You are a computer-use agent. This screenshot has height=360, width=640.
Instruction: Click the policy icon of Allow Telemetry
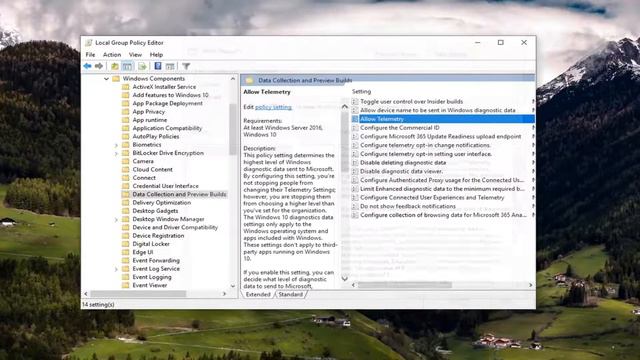click(x=355, y=119)
